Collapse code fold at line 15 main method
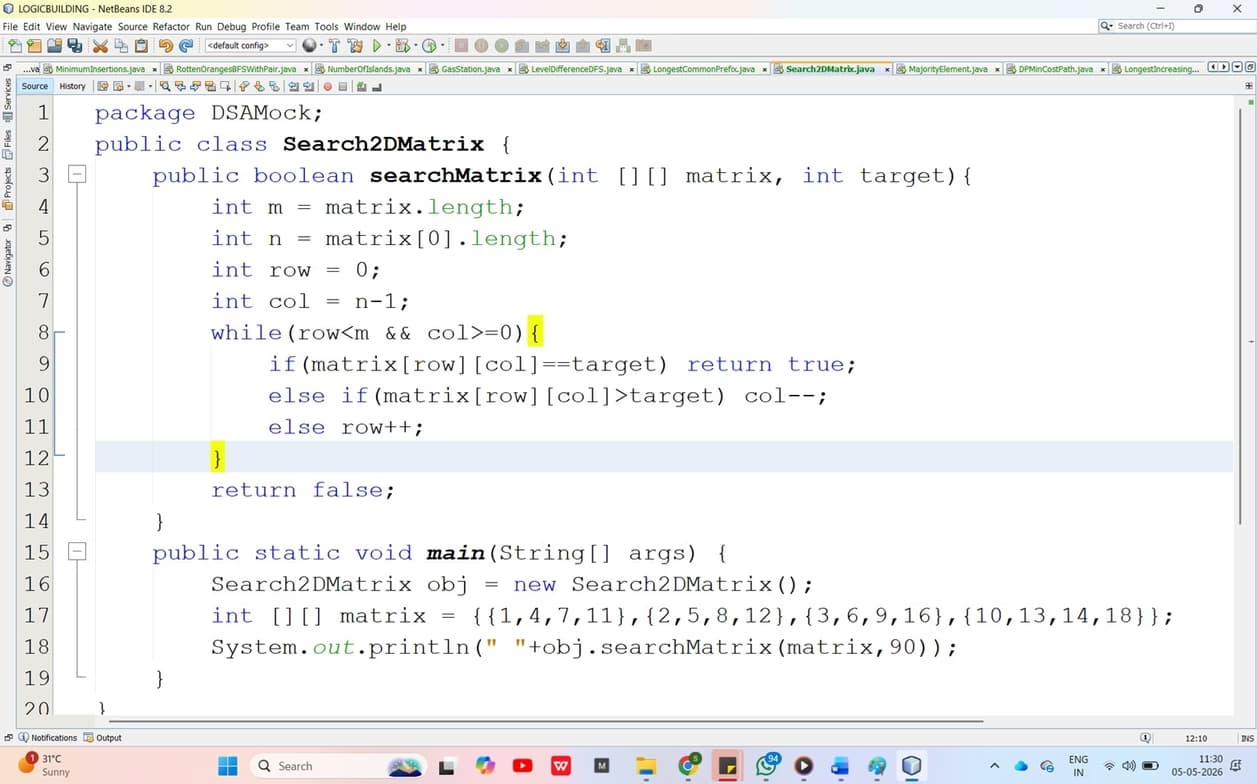The image size is (1257, 784). pos(77,552)
